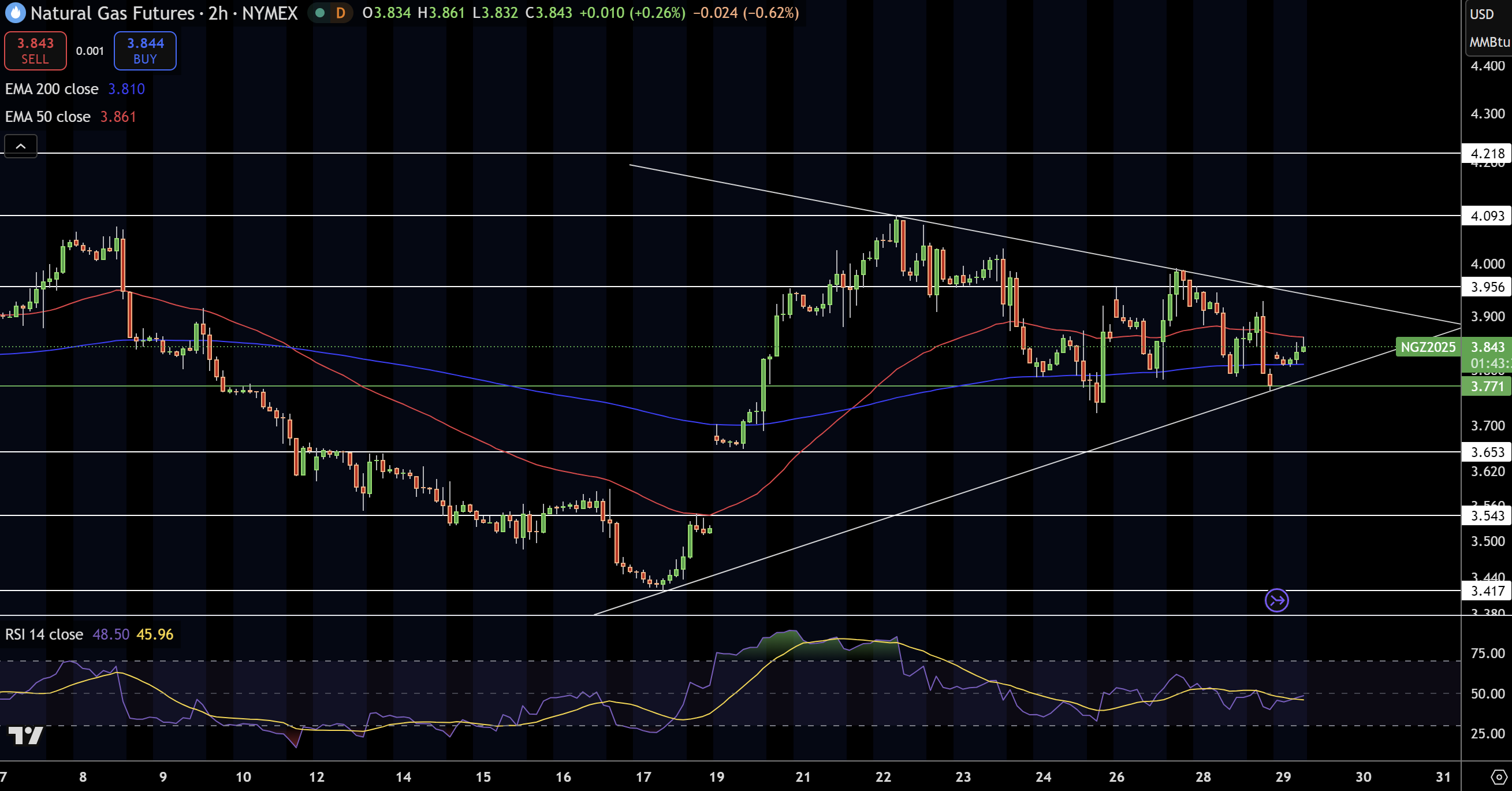The height and width of the screenshot is (791, 1512).
Task: Click the green 3.771 price line label
Action: pos(1487,387)
